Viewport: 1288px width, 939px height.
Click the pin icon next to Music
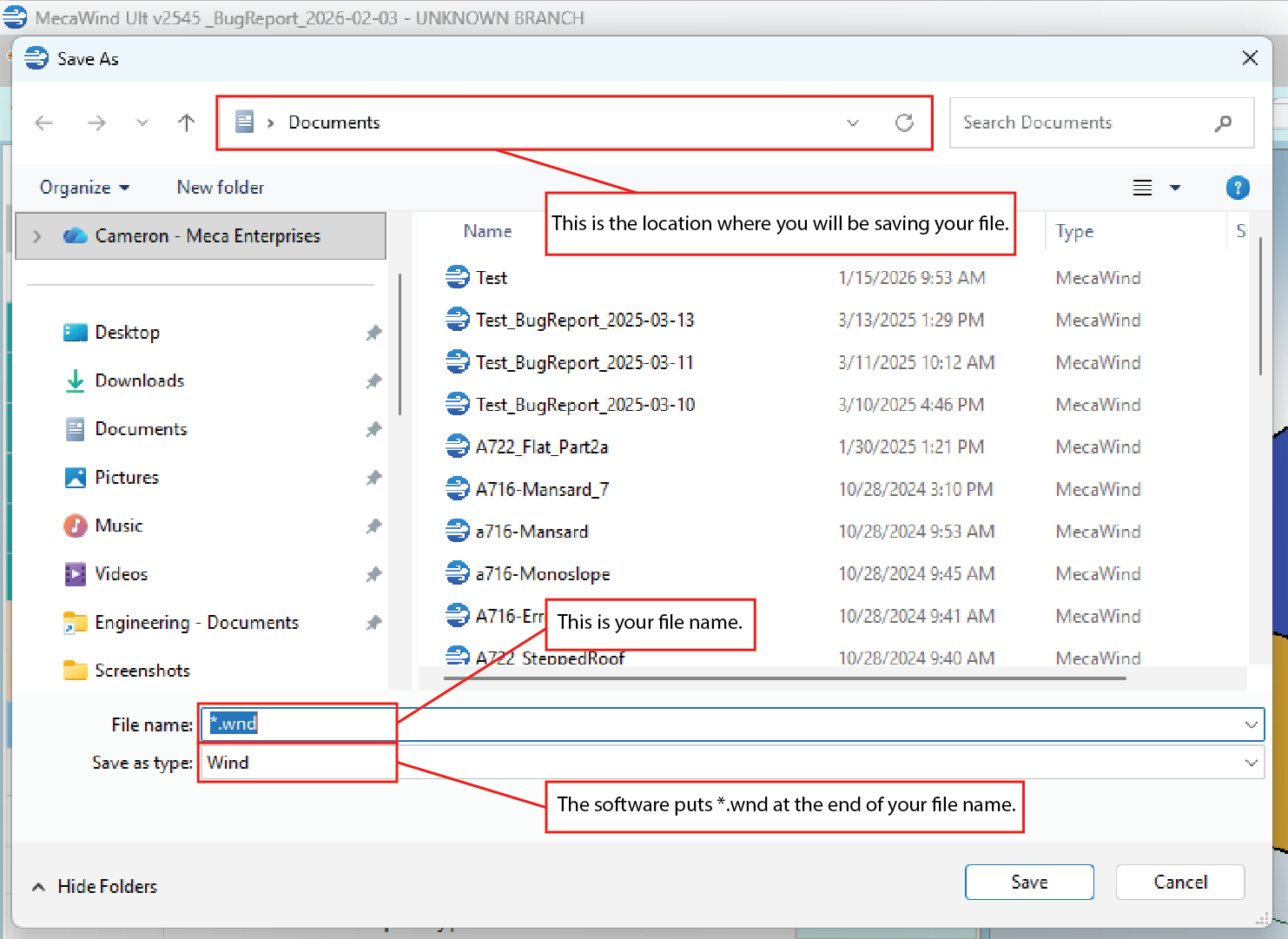click(373, 526)
